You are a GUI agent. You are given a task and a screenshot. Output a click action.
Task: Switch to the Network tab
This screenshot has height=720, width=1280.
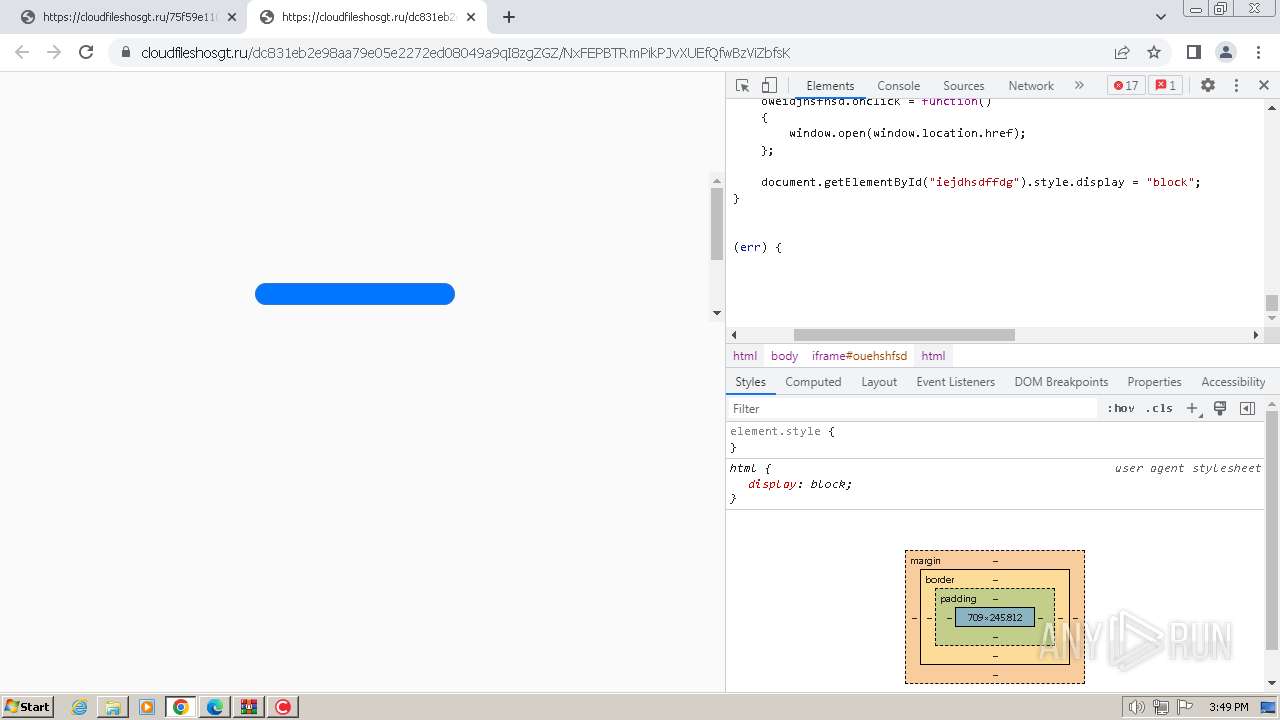click(x=1031, y=85)
